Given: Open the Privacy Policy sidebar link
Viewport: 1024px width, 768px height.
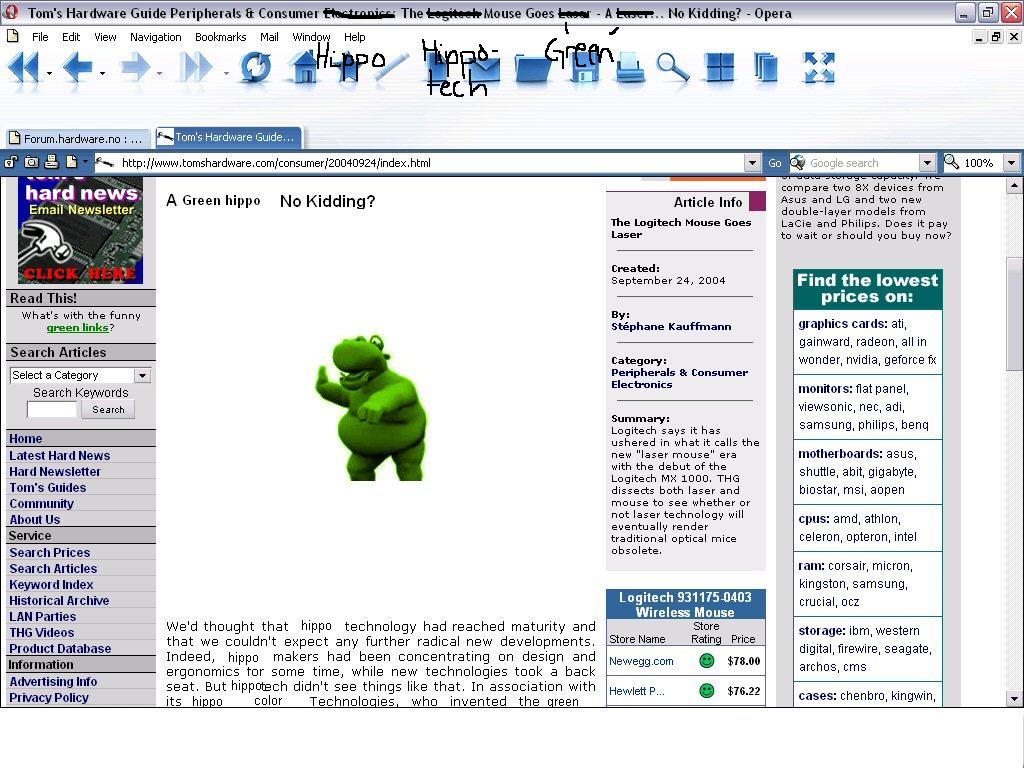Looking at the screenshot, I should coord(49,697).
